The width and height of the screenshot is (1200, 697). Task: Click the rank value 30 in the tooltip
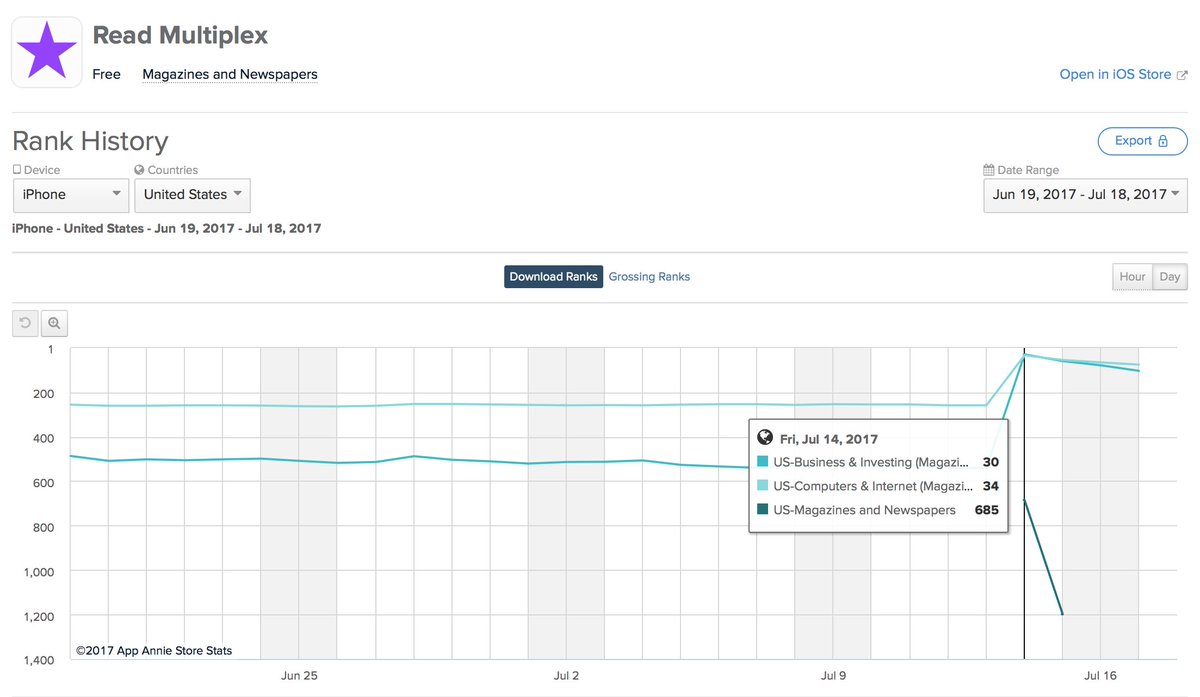click(991, 462)
